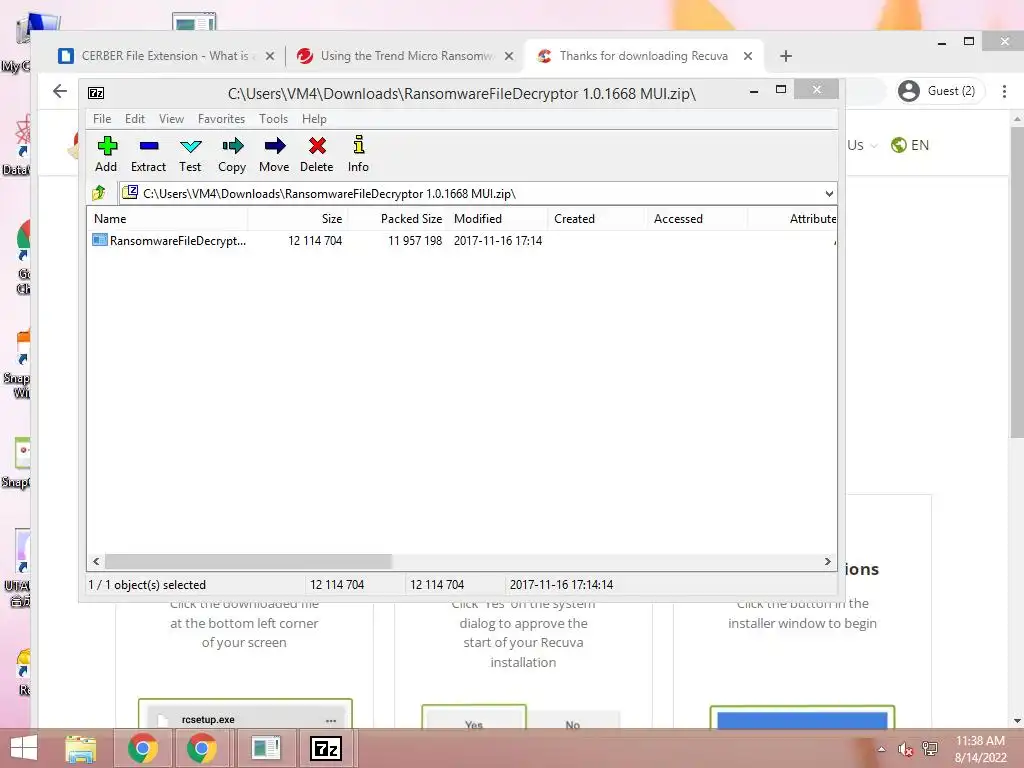Open the muted volume tray icon
The width and height of the screenshot is (1024, 768).
[x=905, y=749]
